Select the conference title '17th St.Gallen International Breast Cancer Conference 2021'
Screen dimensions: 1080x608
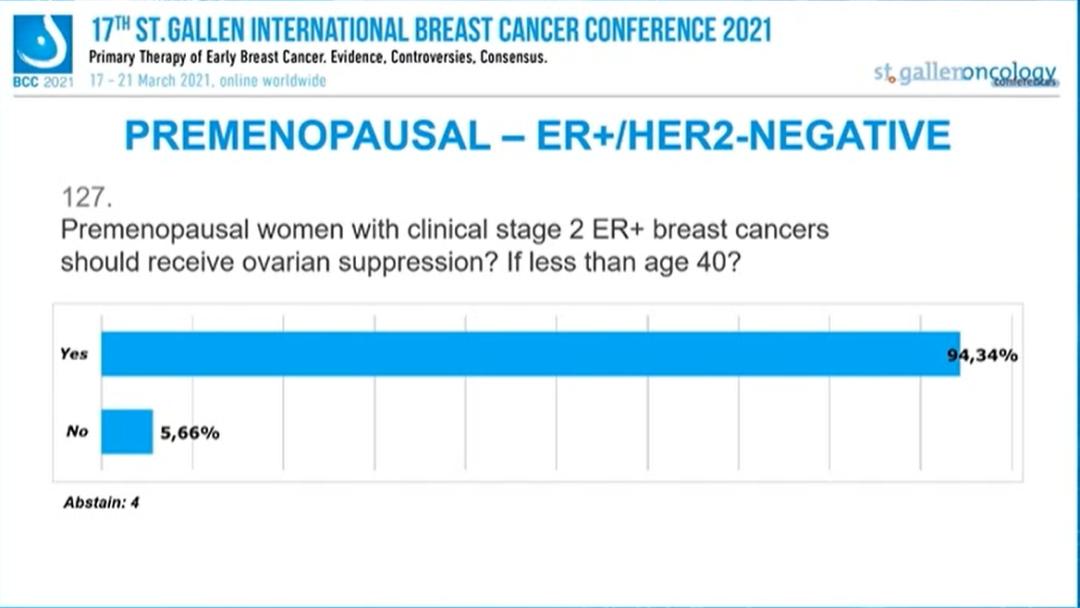coord(430,29)
